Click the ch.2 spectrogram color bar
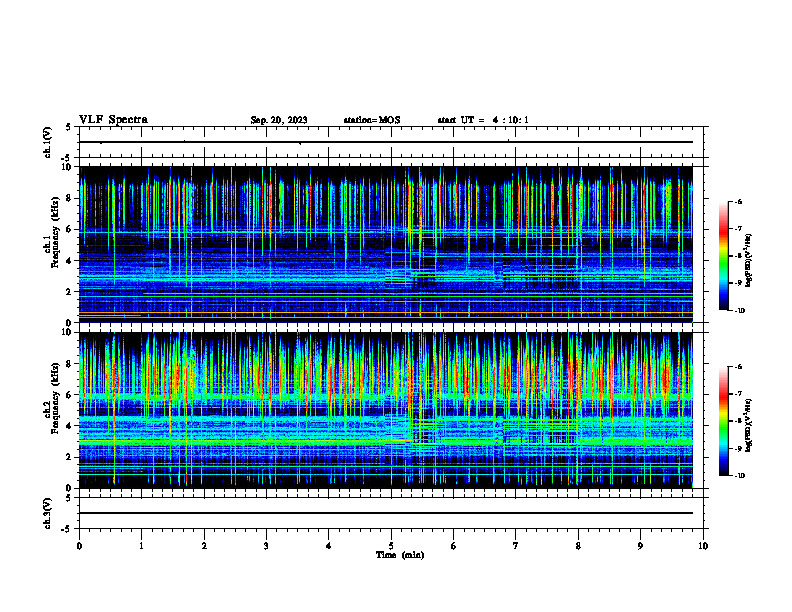This screenshot has width=792, height=612. [724, 421]
